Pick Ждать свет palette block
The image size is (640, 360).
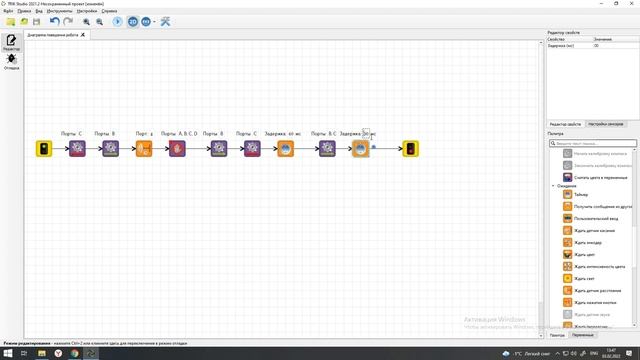579,279
